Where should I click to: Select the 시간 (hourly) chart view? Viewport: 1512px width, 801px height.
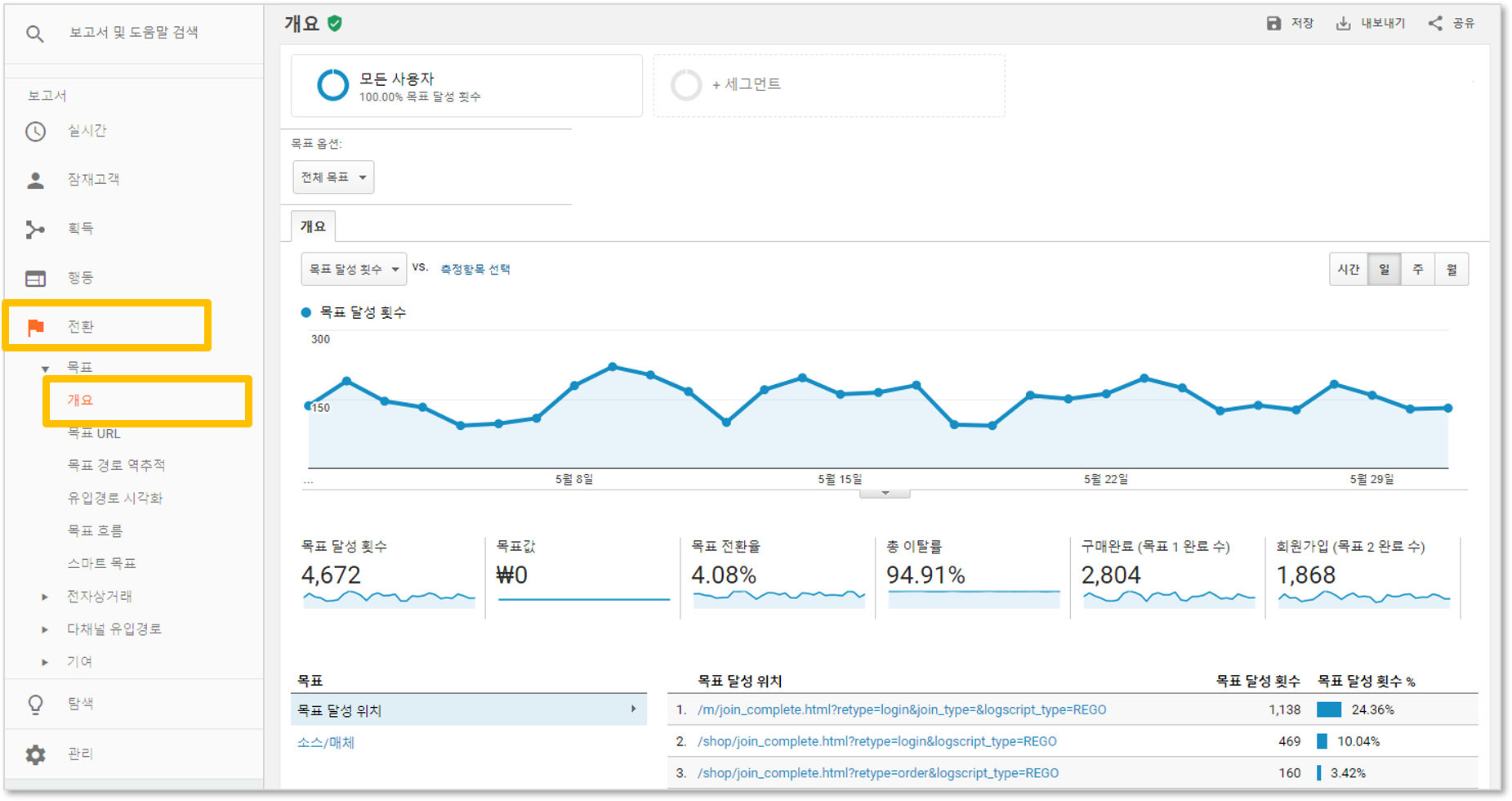(1349, 269)
